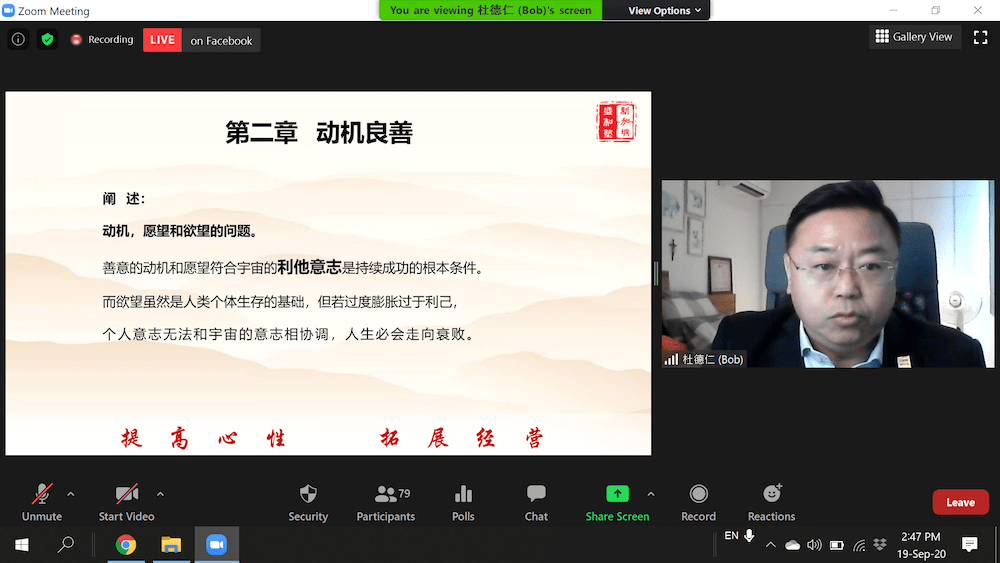
Task: Enter full screen mode
Action: click(981, 37)
